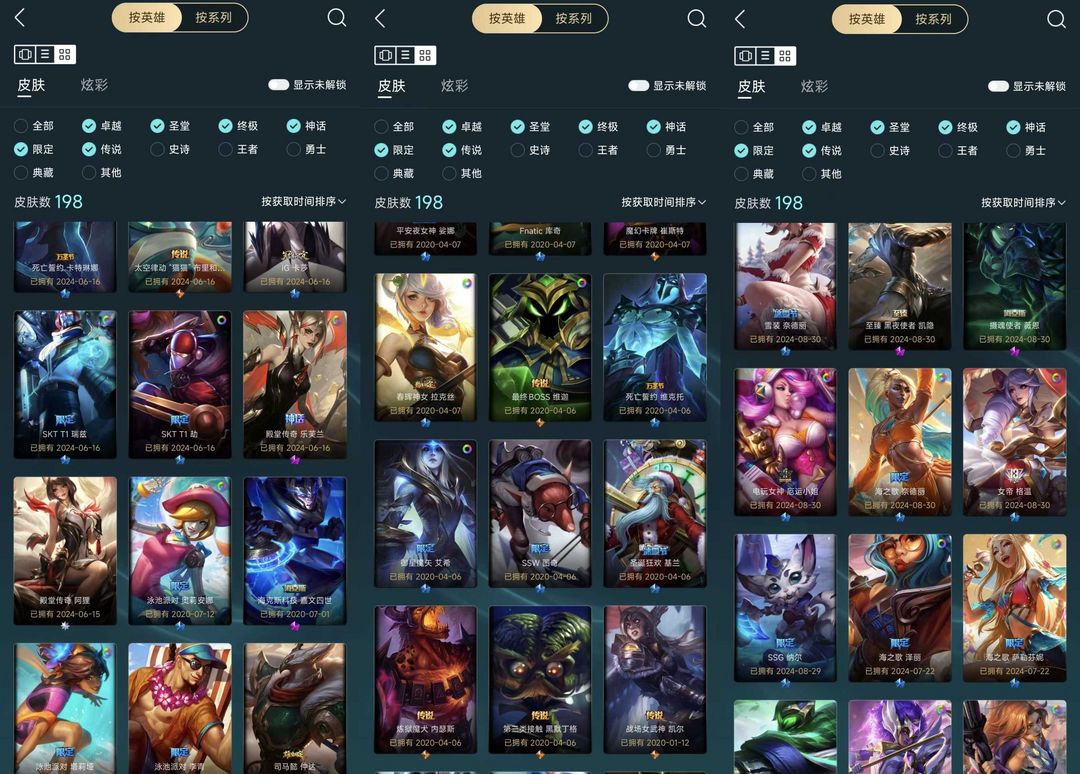Open 最终BOSS 维迦 skin card
Viewport: 1080px width, 774px height.
coord(540,347)
